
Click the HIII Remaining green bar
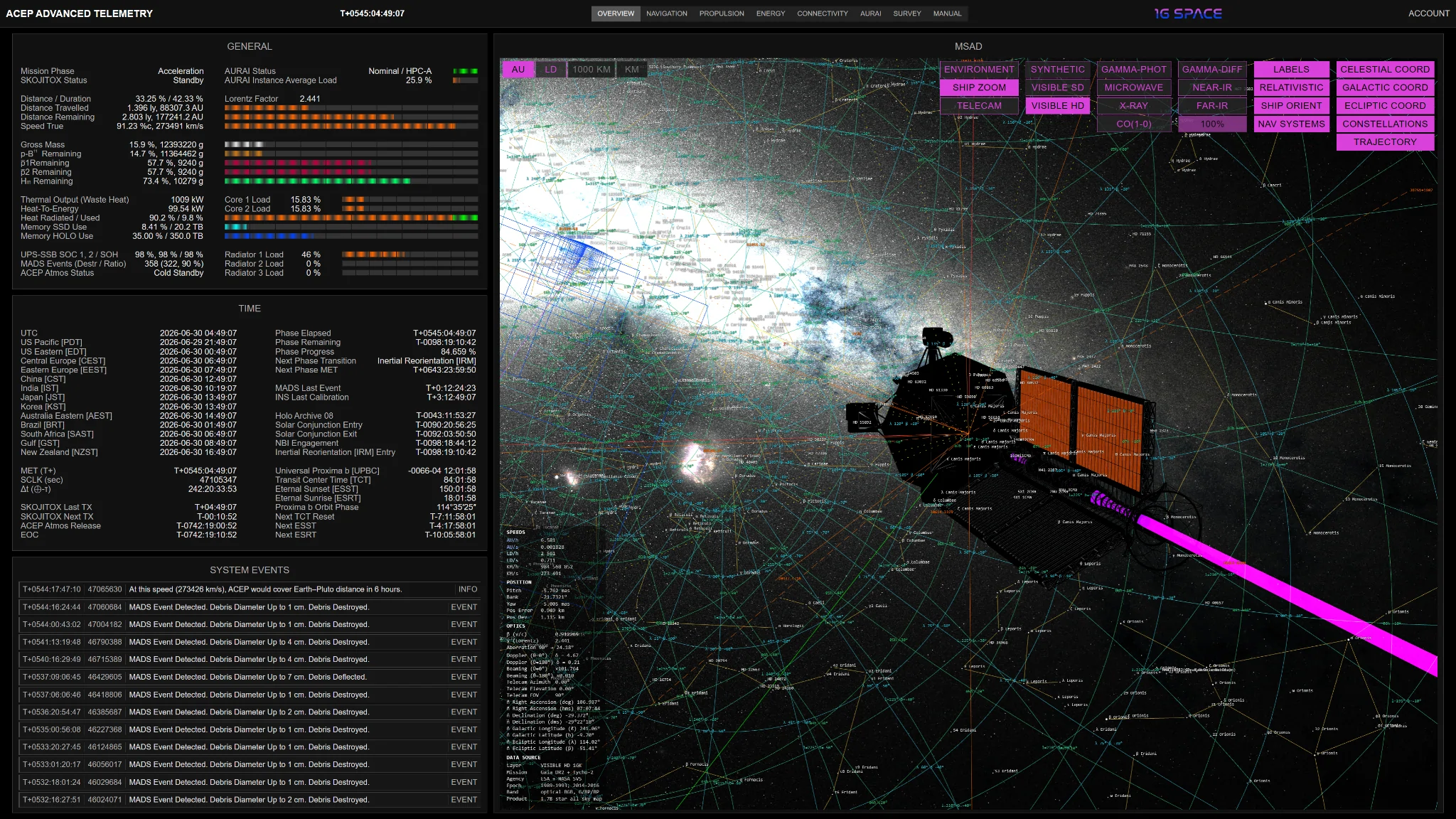(x=351, y=181)
